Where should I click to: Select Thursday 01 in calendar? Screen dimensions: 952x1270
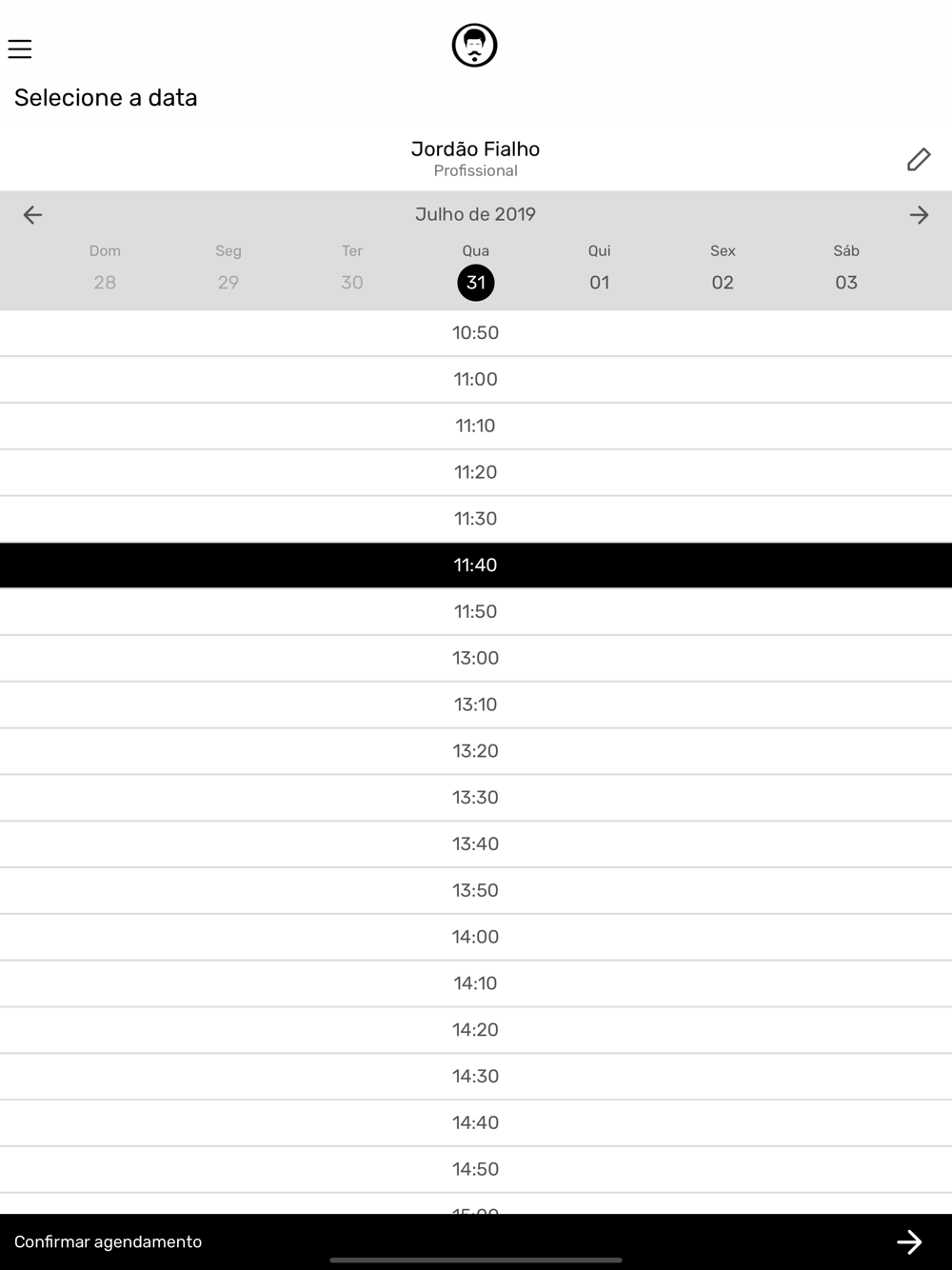pyautogui.click(x=599, y=282)
